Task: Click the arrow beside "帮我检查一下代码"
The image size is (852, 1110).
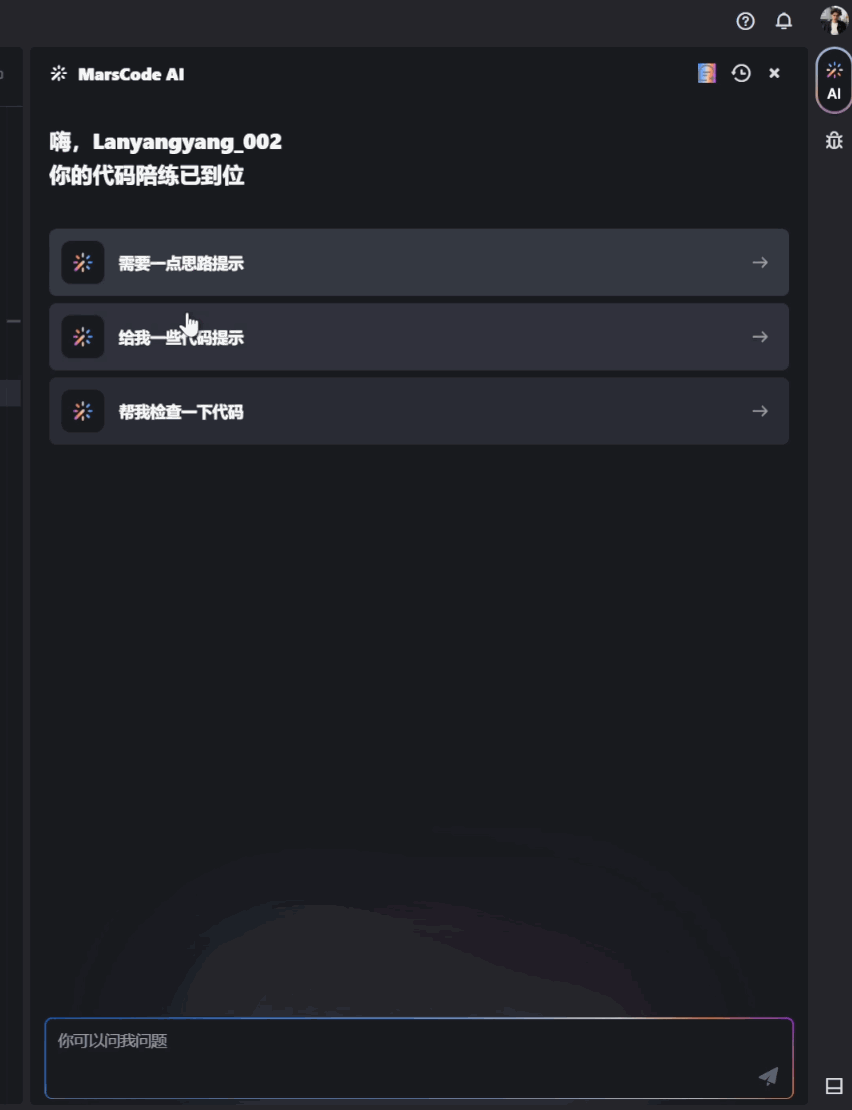Action: [760, 411]
